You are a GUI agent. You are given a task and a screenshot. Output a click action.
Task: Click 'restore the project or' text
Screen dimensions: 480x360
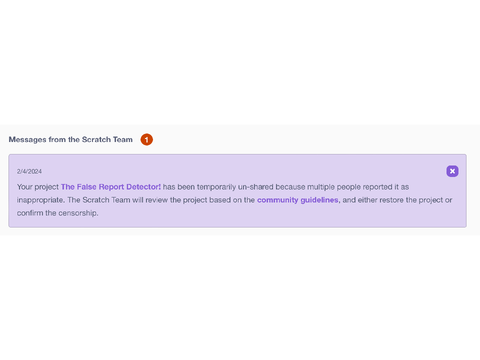tap(416, 200)
